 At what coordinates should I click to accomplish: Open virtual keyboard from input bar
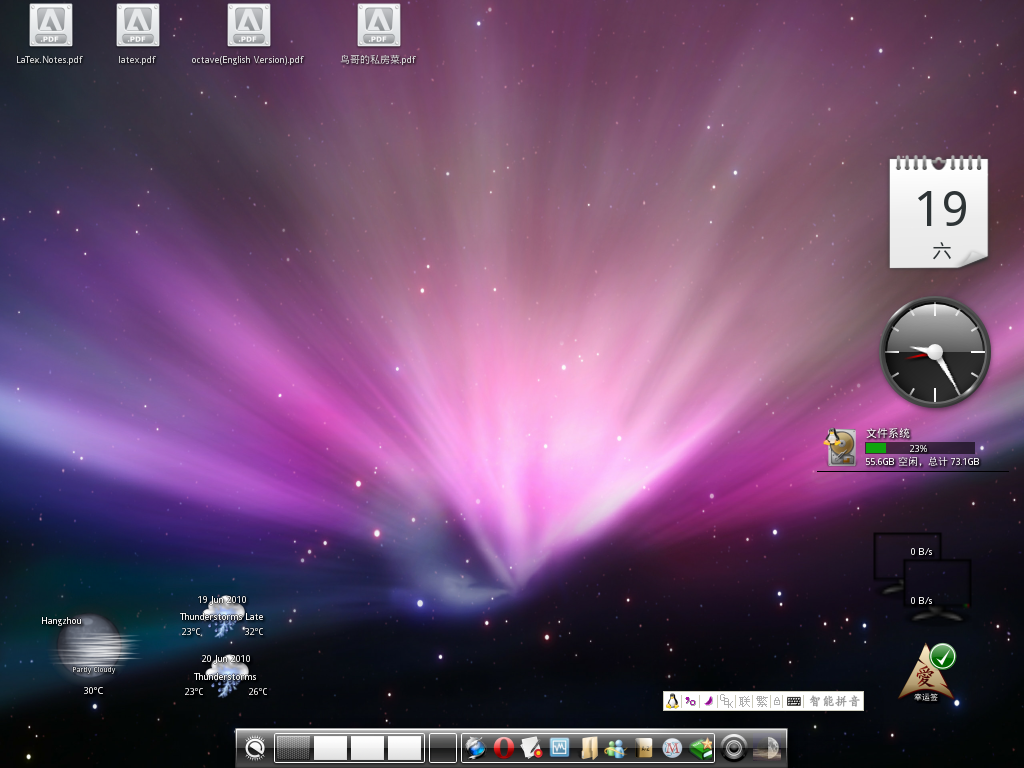[x=794, y=701]
